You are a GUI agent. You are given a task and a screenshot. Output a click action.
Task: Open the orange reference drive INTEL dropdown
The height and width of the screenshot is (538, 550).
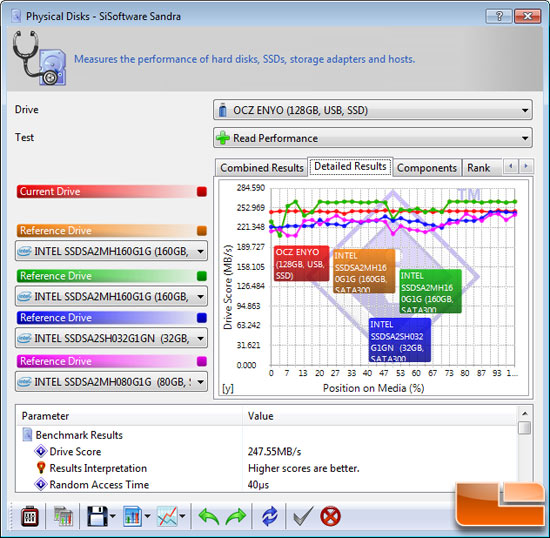coord(111,251)
